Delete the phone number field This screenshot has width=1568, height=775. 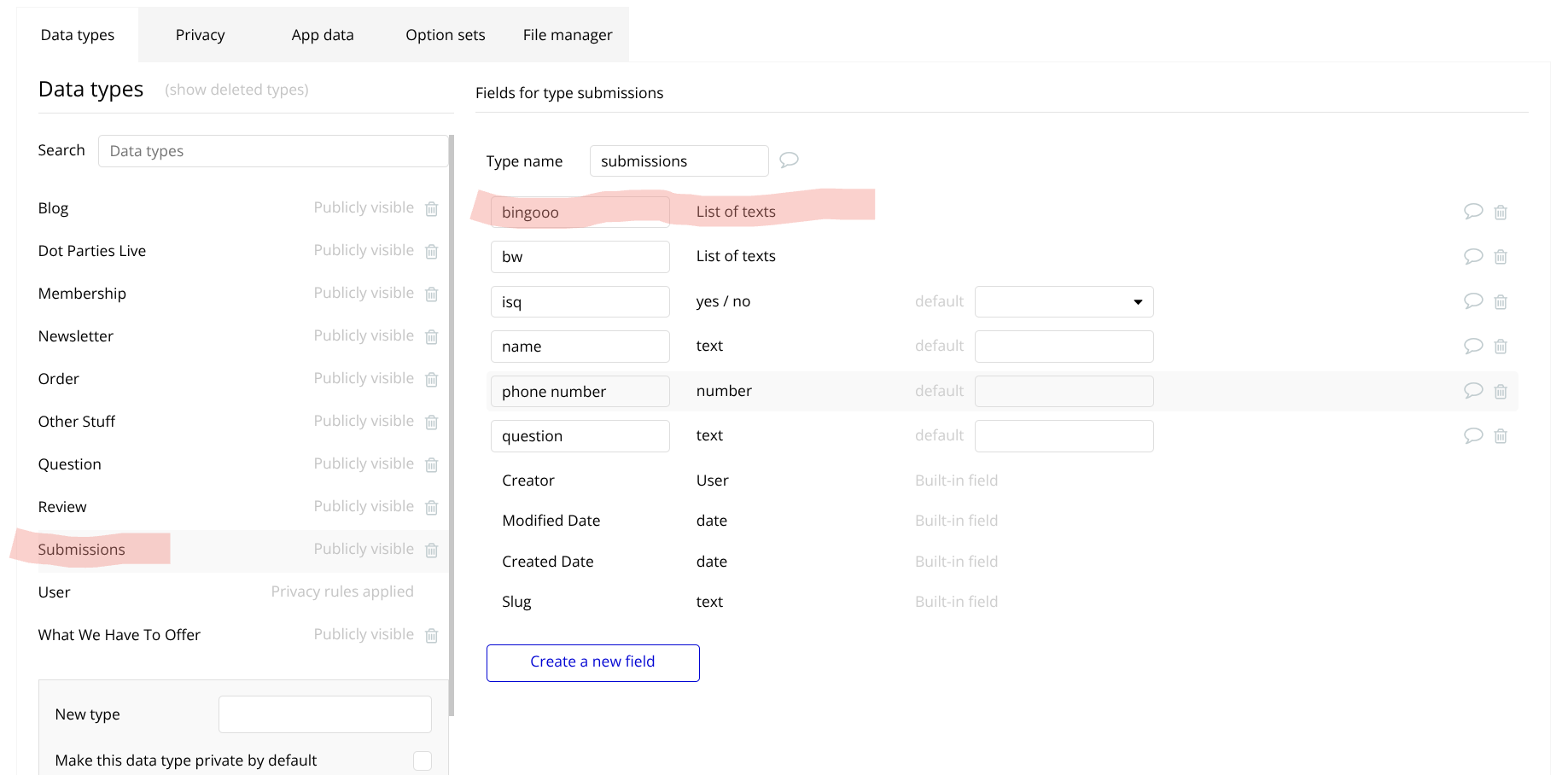1501,392
